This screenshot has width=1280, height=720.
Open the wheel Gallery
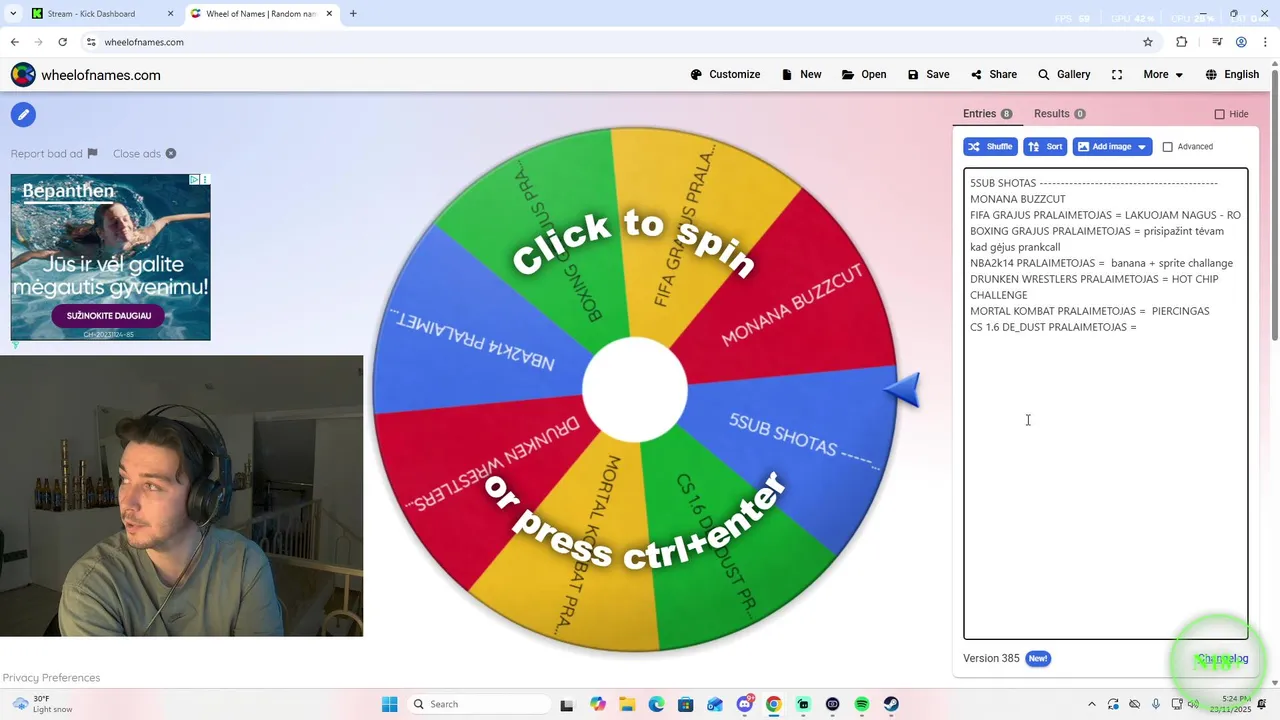(x=1064, y=75)
